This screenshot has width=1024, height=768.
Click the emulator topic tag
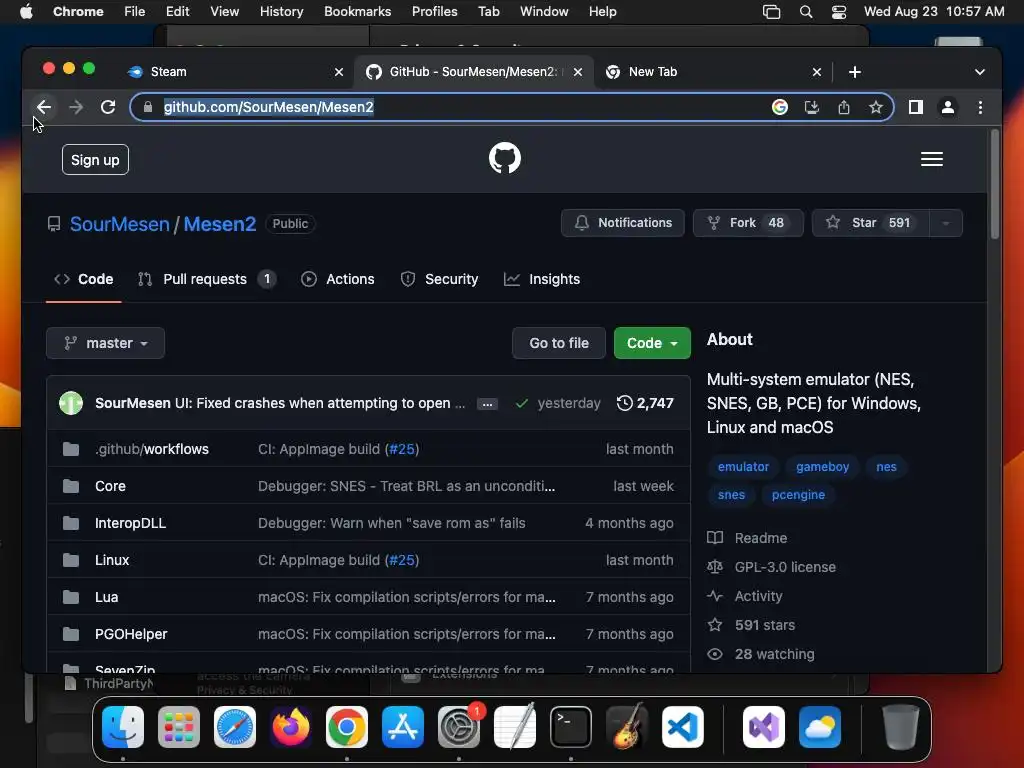(x=743, y=467)
